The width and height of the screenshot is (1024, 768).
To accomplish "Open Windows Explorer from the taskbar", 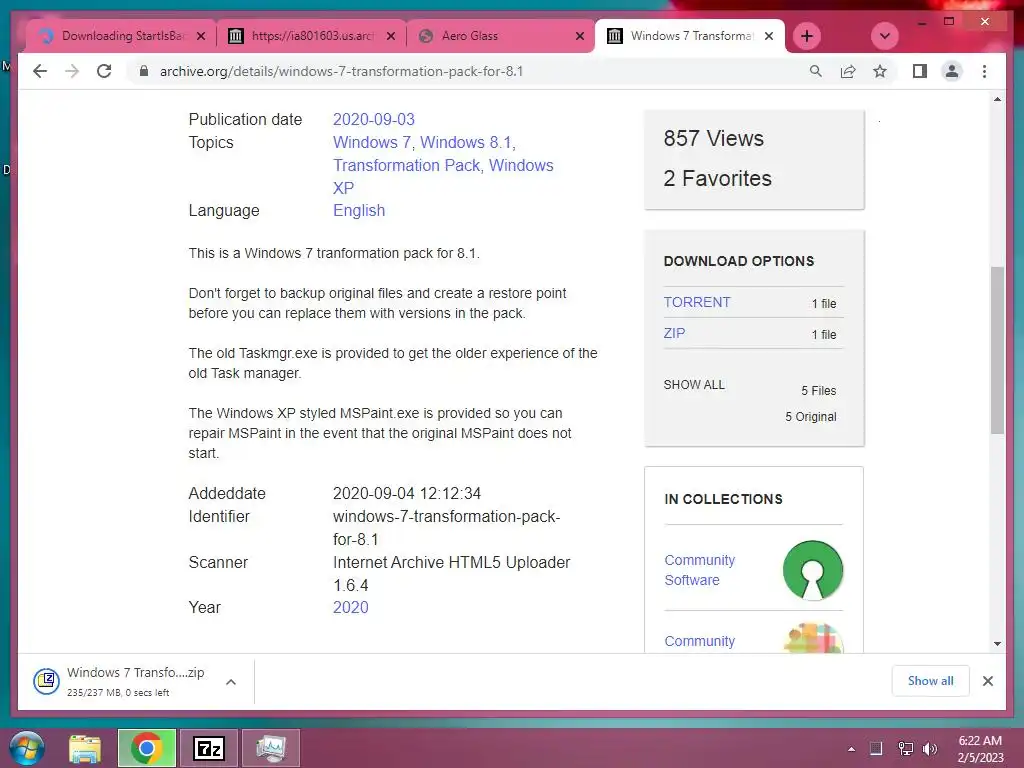I will [x=85, y=748].
